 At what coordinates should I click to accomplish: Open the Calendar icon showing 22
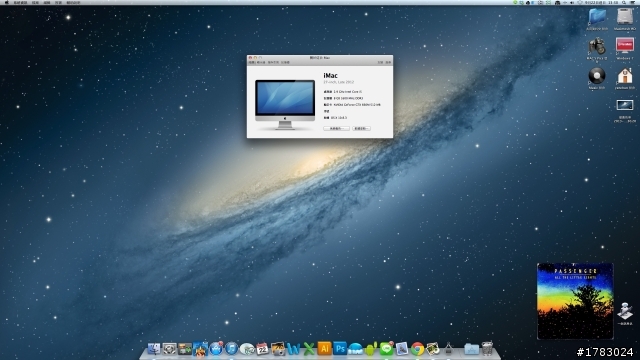click(x=262, y=349)
